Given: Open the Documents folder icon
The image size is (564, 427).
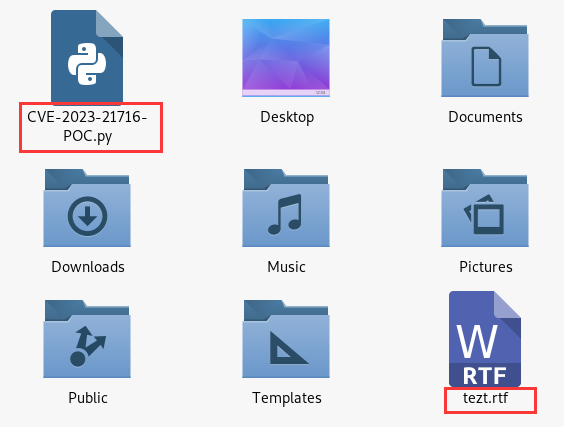Looking at the screenshot, I should [x=485, y=58].
